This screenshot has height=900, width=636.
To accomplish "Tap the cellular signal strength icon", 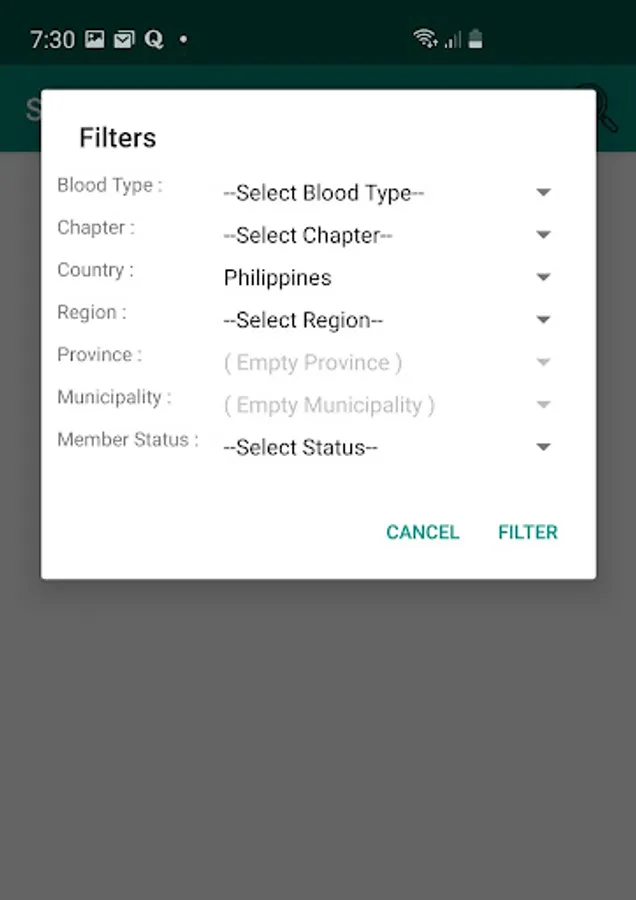I will point(452,39).
